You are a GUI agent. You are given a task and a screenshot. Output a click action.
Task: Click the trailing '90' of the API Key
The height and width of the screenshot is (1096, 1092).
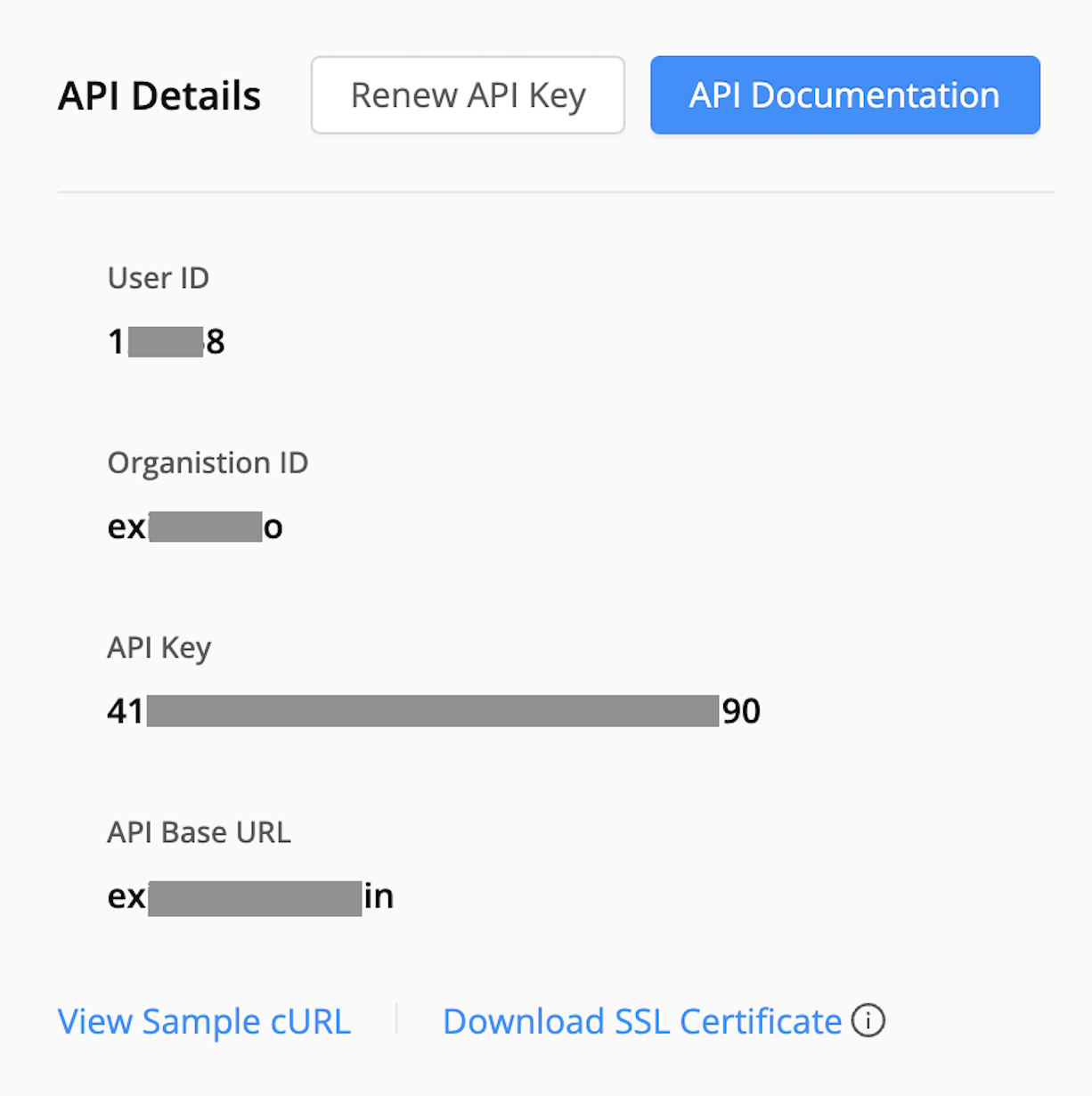[741, 711]
